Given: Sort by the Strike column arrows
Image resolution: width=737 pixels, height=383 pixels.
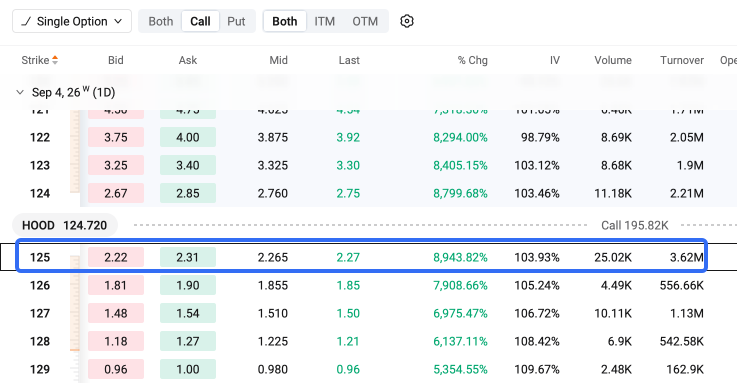Looking at the screenshot, I should click(x=55, y=60).
